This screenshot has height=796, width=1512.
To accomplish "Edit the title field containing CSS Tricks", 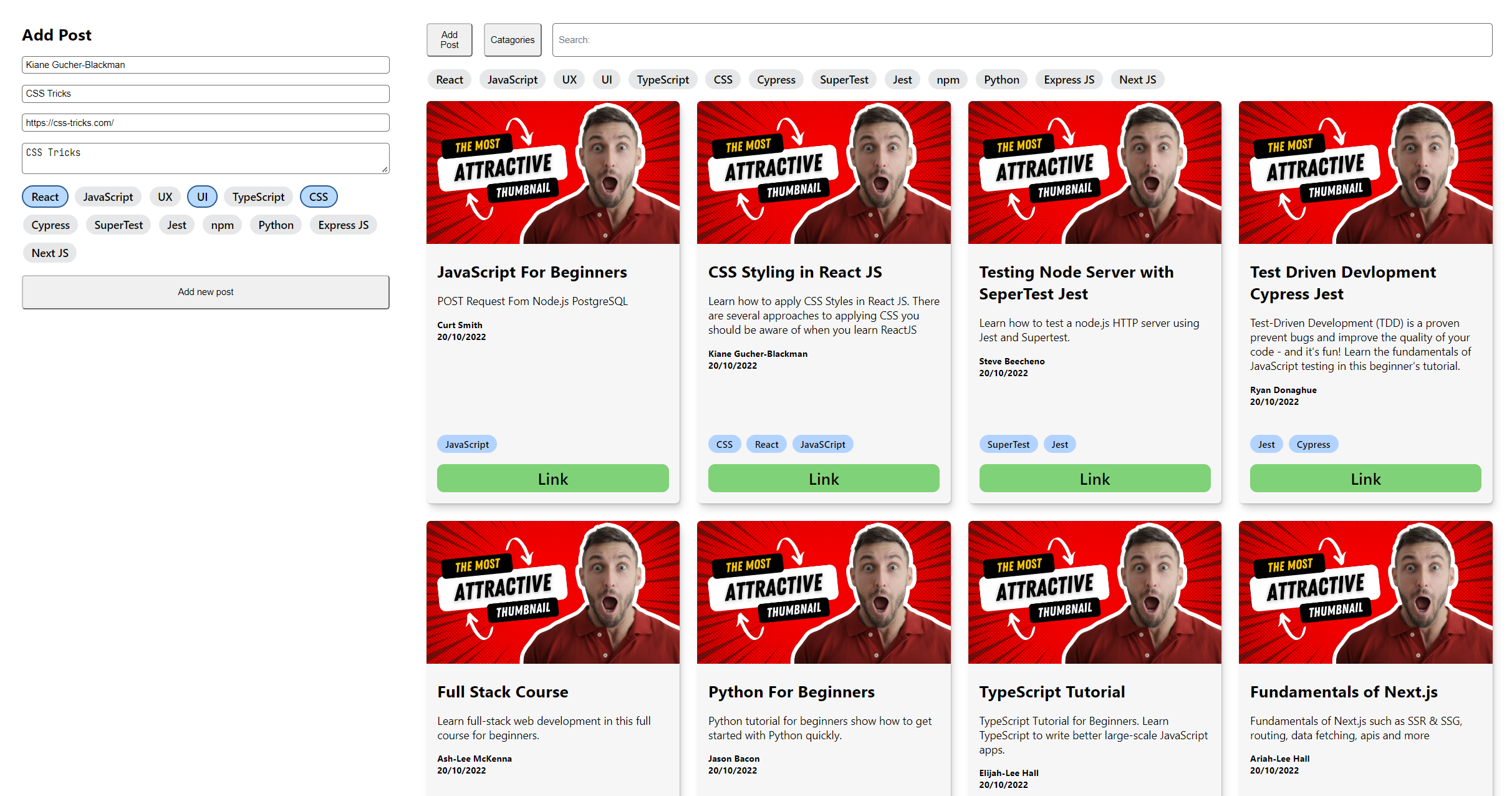I will [206, 94].
